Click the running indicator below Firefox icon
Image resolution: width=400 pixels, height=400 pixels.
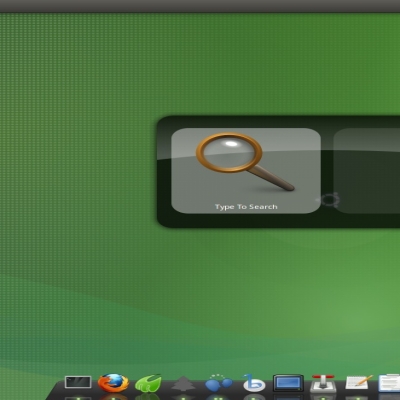coord(113,398)
